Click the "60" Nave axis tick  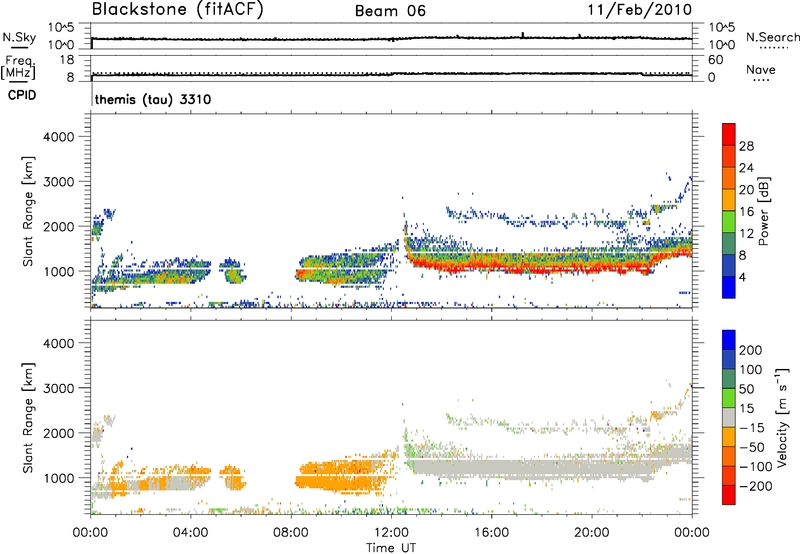[715, 60]
